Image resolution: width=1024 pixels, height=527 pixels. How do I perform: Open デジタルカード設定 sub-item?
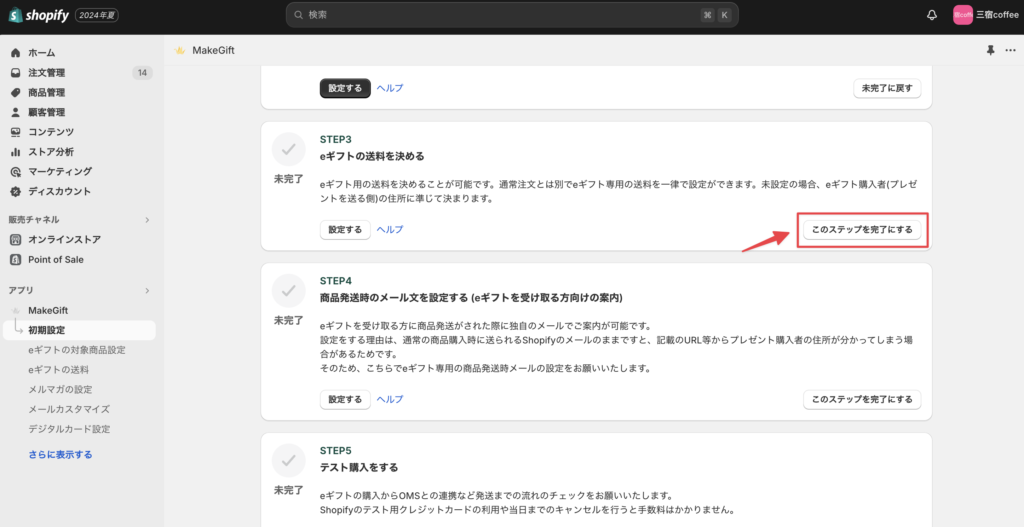69,429
